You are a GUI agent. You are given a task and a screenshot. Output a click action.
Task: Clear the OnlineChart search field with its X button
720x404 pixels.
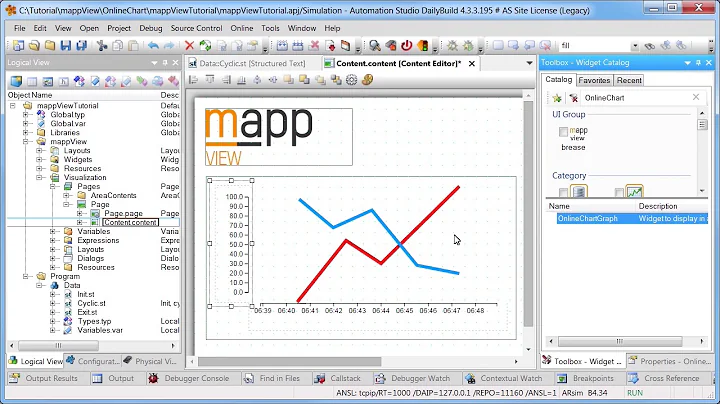click(x=696, y=97)
